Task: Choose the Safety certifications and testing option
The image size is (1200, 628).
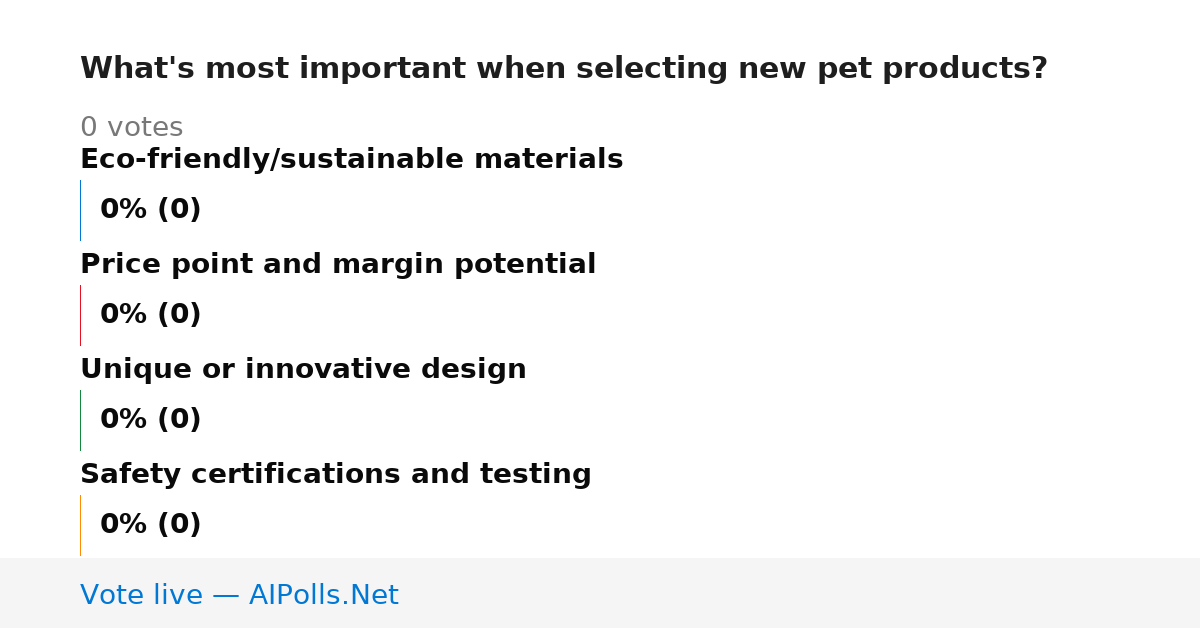Action: pyautogui.click(x=336, y=475)
